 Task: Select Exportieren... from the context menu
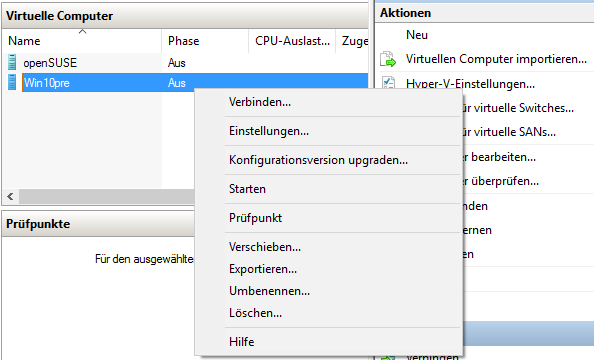263,269
